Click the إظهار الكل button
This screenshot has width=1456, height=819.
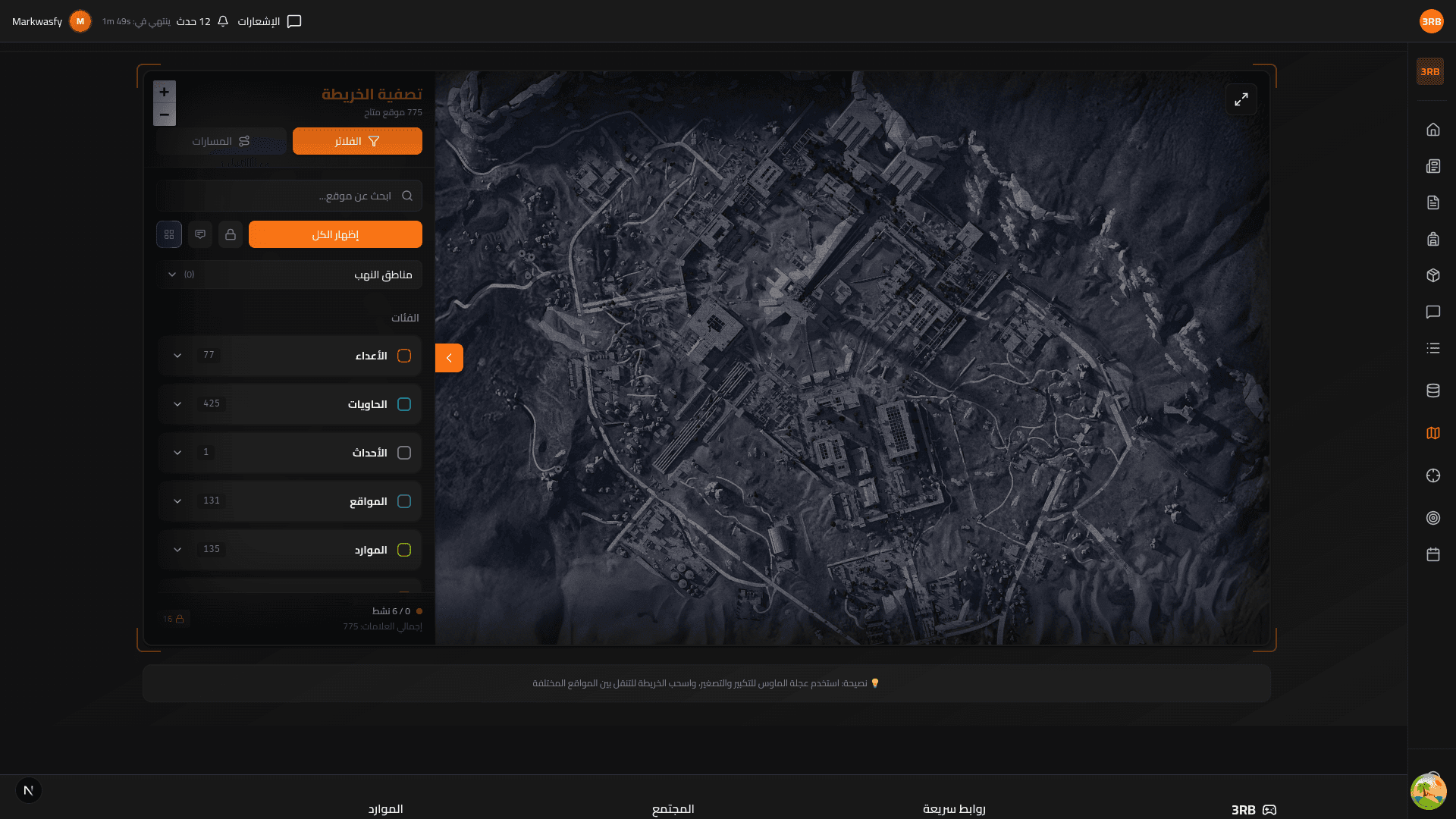(335, 234)
